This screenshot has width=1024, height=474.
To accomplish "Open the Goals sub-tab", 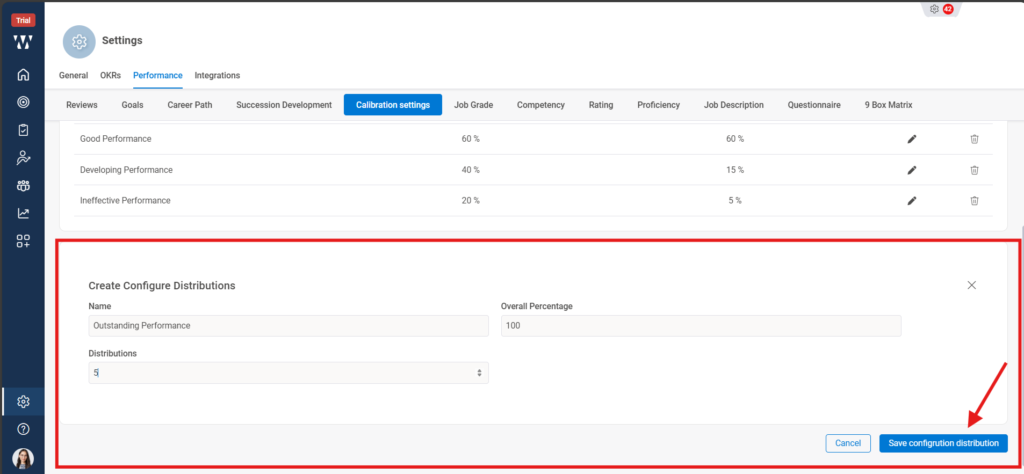I will tap(133, 104).
